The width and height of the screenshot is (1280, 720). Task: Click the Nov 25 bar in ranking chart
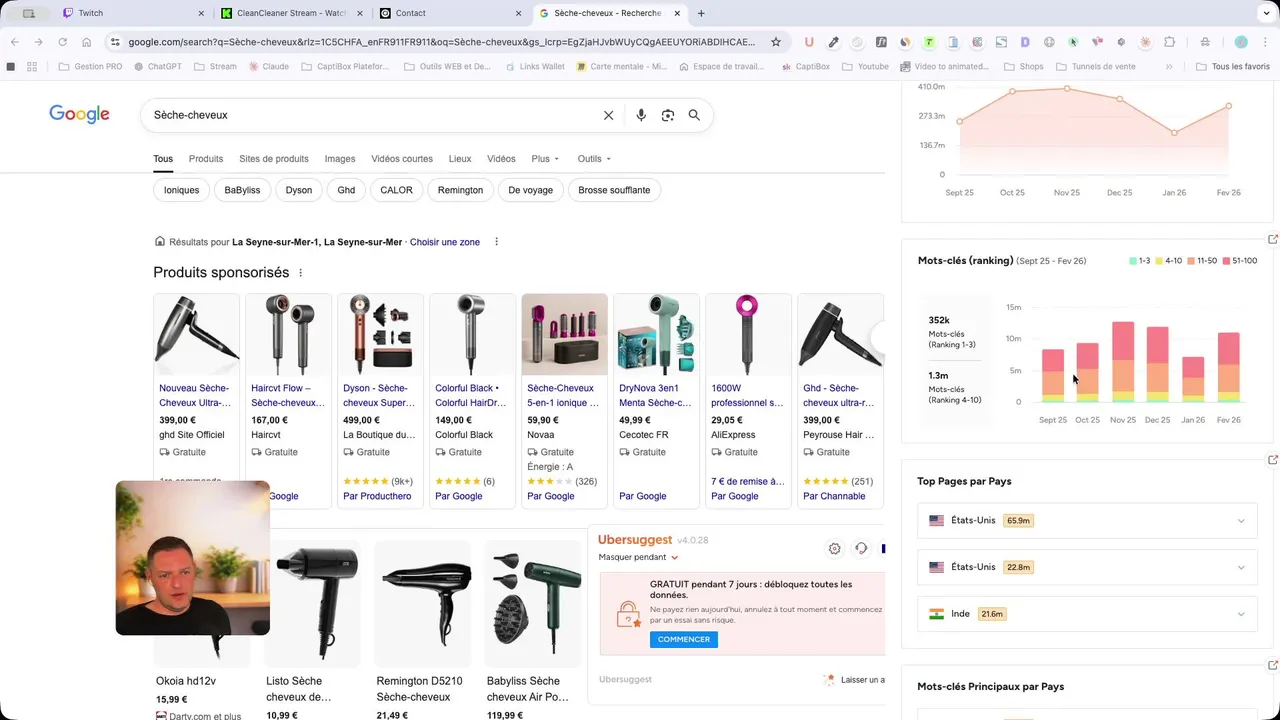pos(1123,361)
